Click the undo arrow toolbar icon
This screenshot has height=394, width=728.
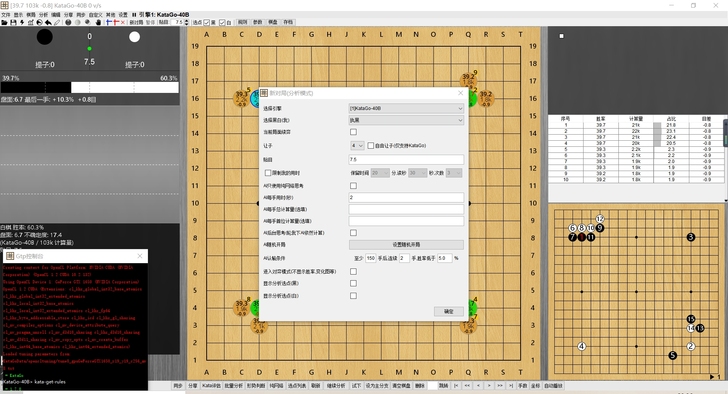tap(48, 22)
